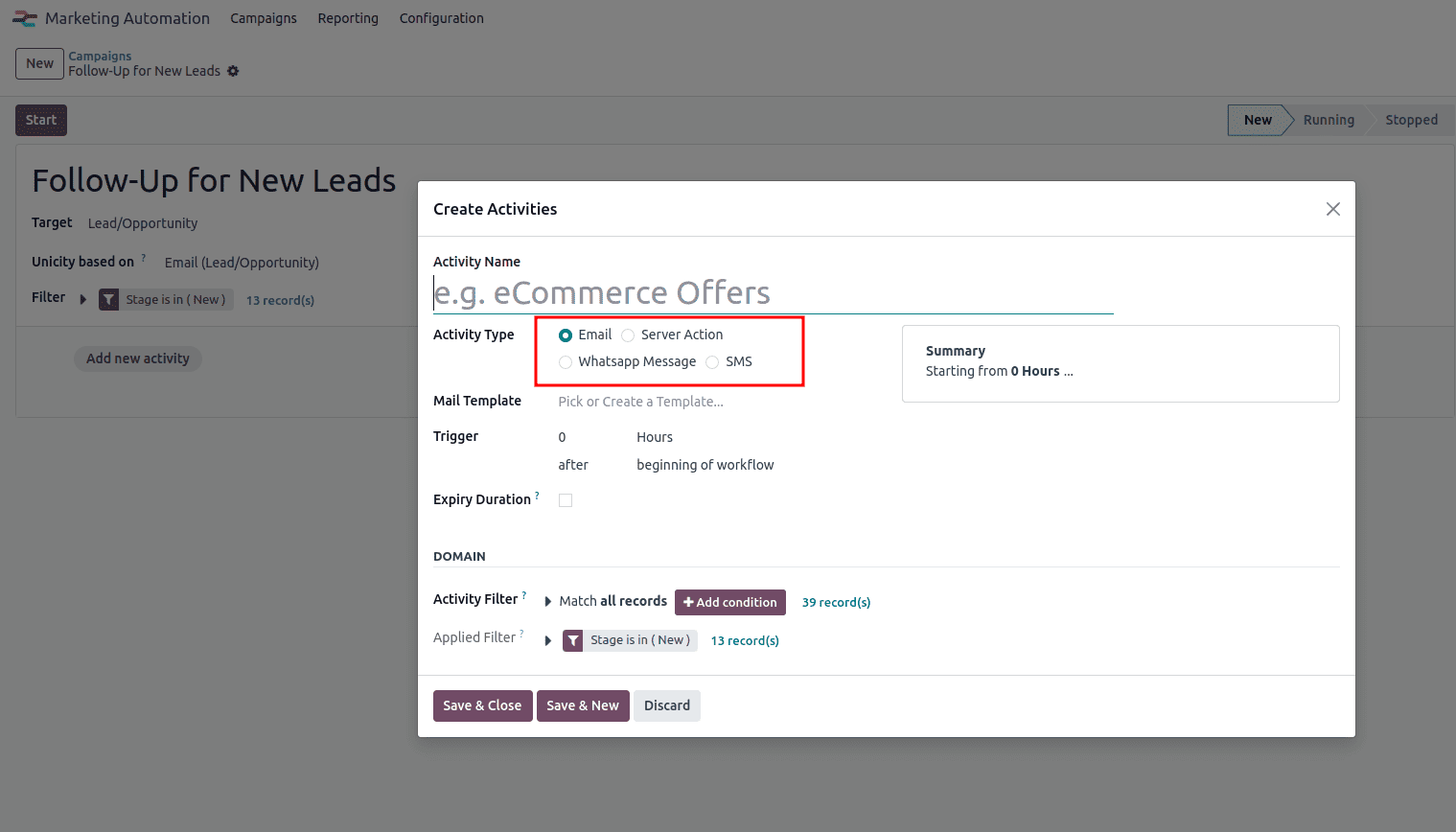The width and height of the screenshot is (1456, 832).
Task: Open the Mail Template dropdown
Action: pos(671,402)
